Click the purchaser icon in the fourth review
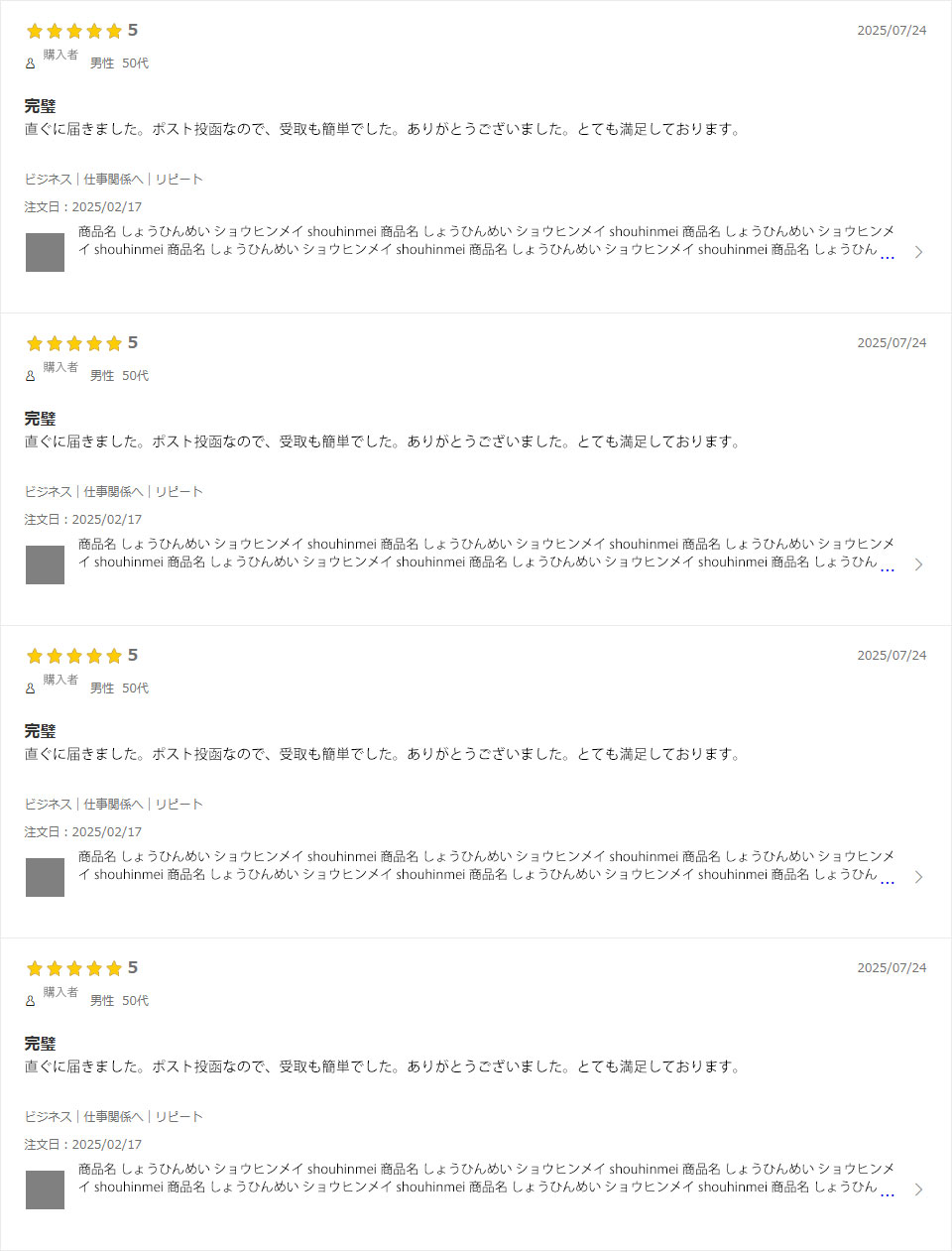This screenshot has height=1251, width=952. (x=30, y=1001)
